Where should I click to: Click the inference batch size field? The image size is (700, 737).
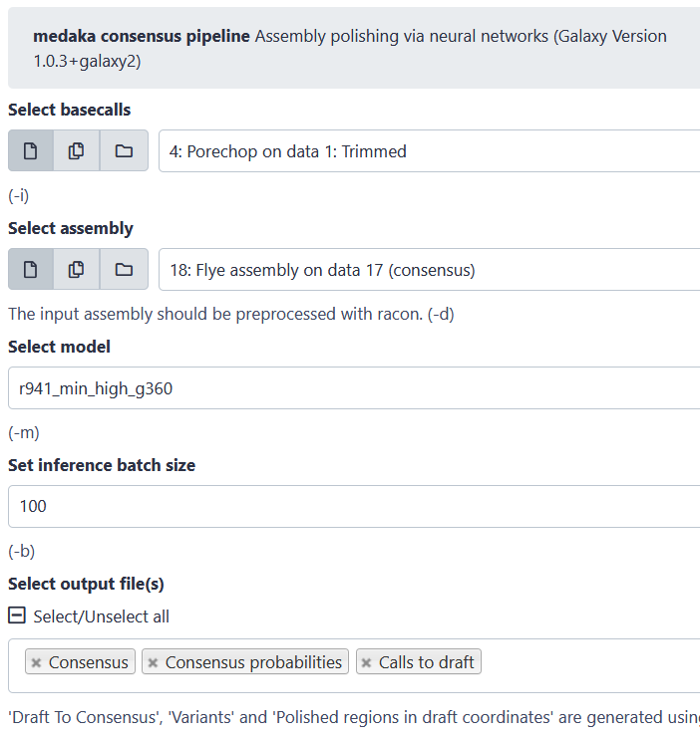[x=354, y=506]
